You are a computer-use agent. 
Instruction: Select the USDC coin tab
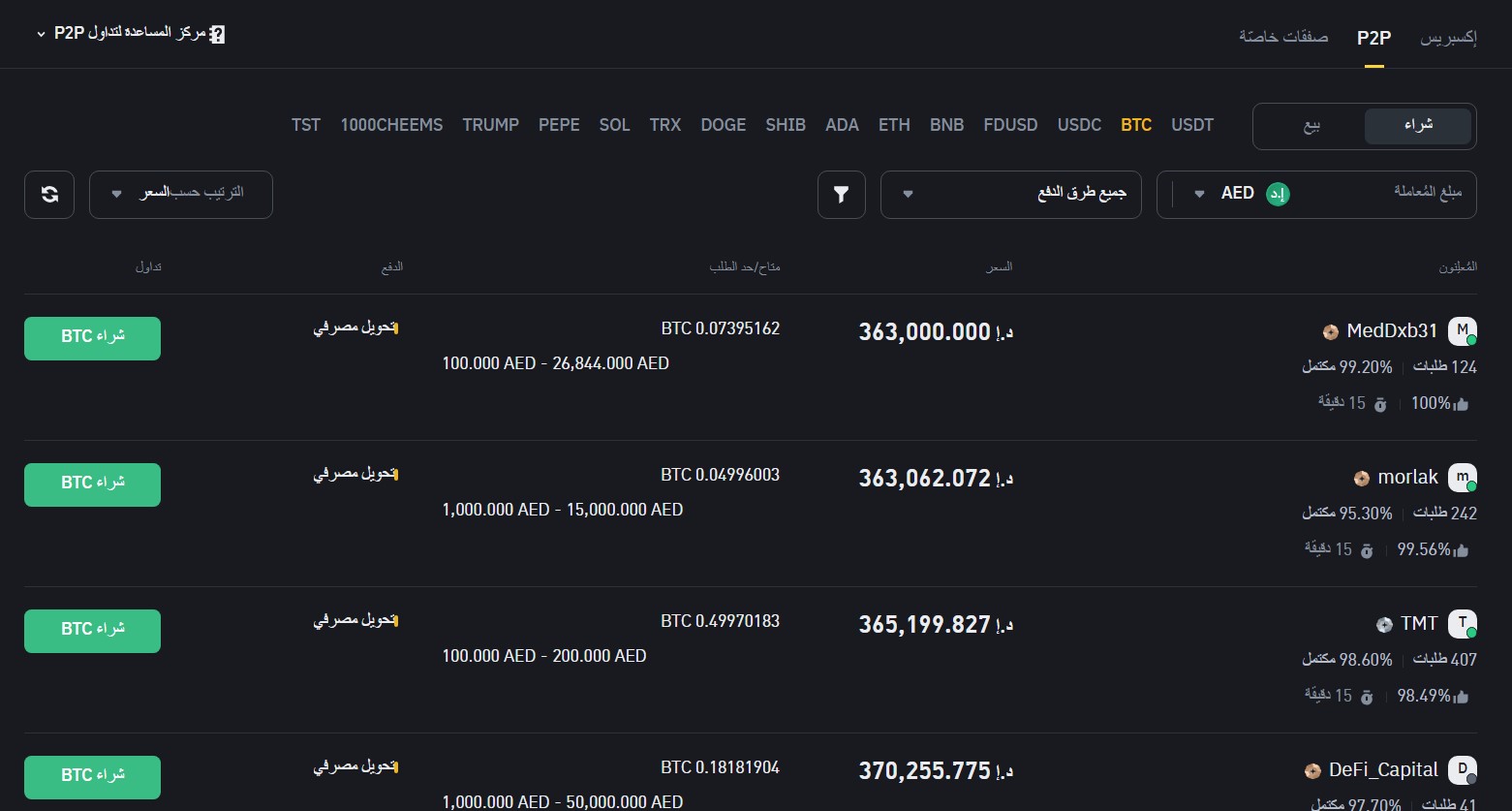[1079, 125]
